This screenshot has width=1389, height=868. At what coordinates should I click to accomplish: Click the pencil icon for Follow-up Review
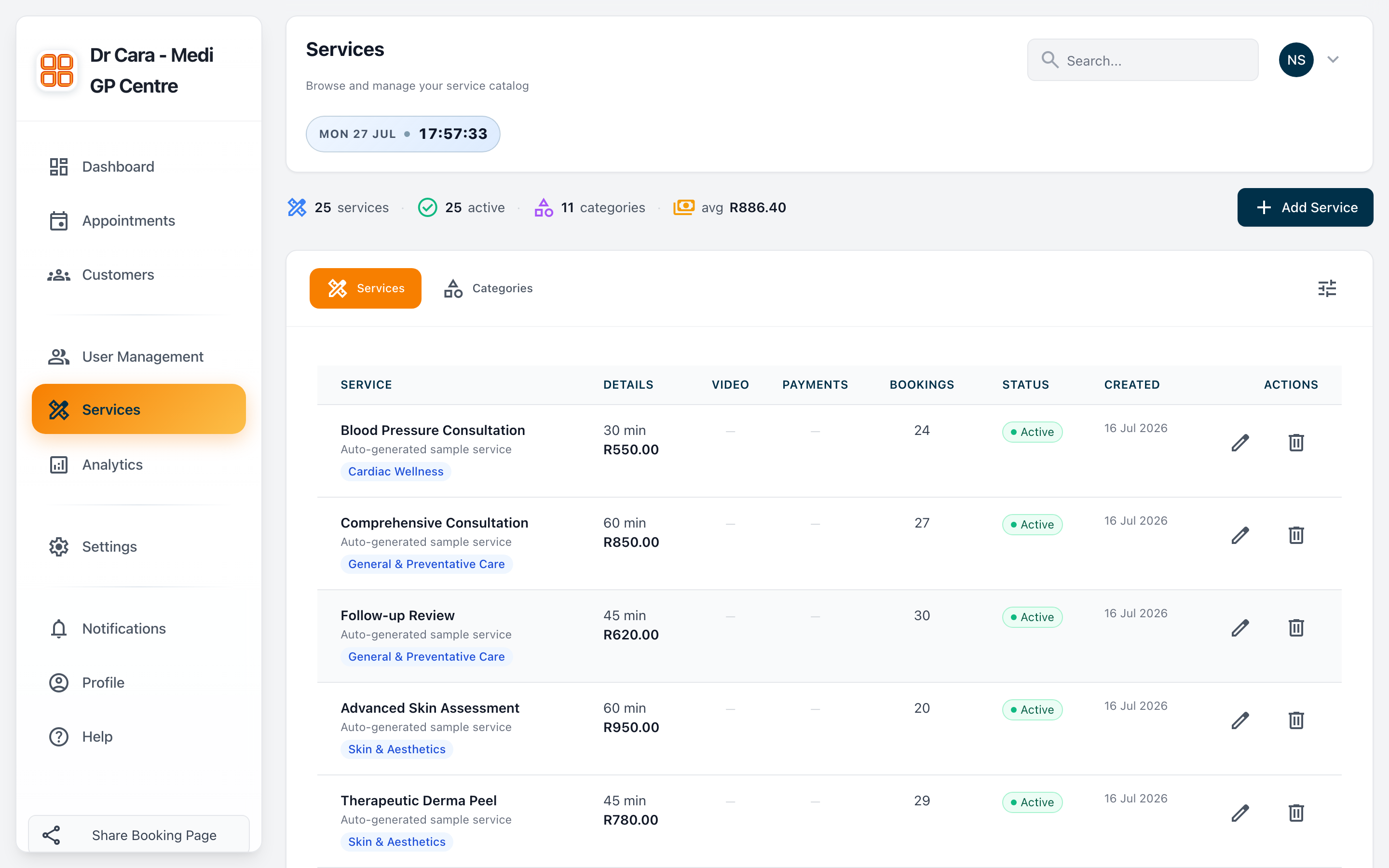click(1240, 627)
